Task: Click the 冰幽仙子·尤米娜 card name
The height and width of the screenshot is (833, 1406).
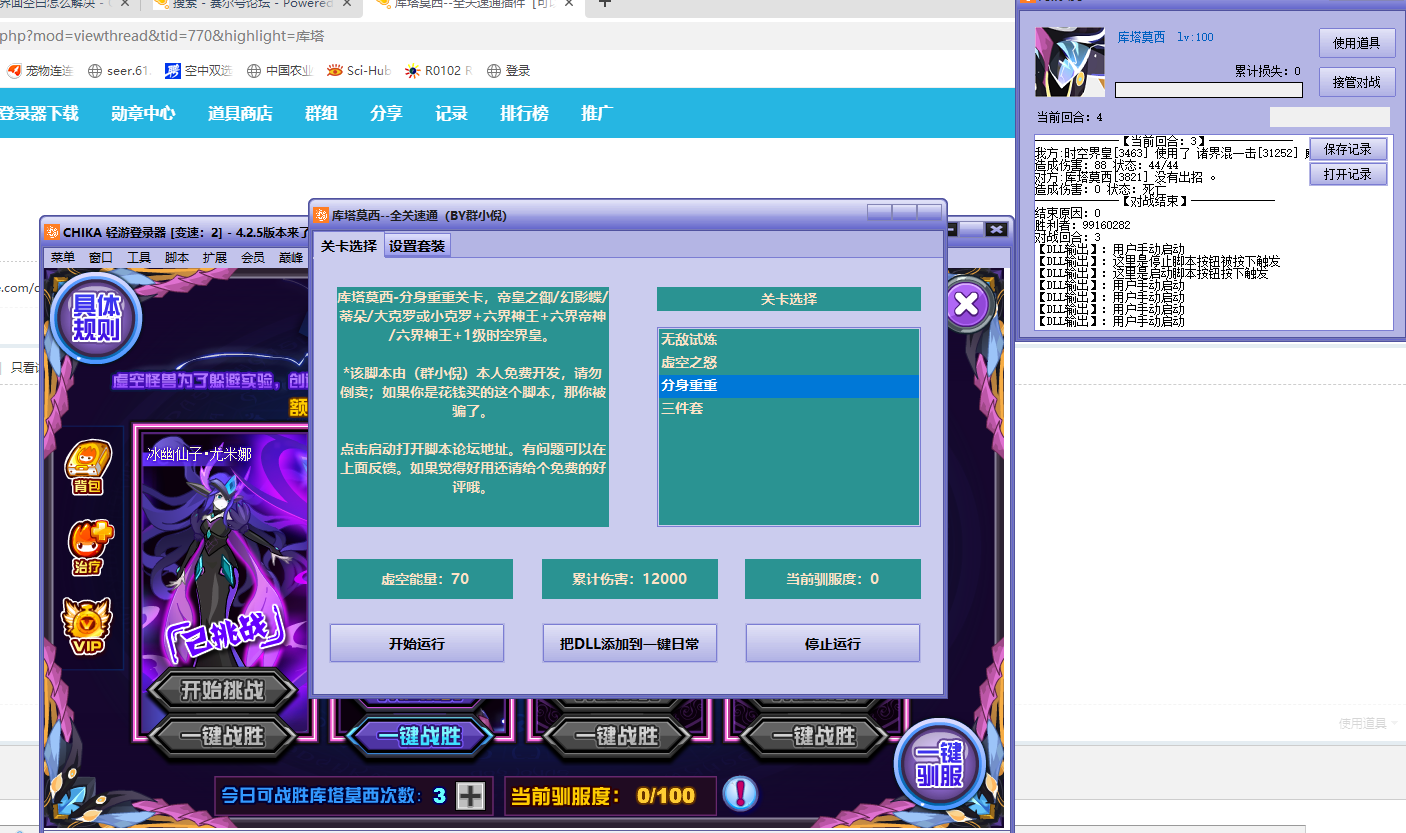Action: pos(199,455)
